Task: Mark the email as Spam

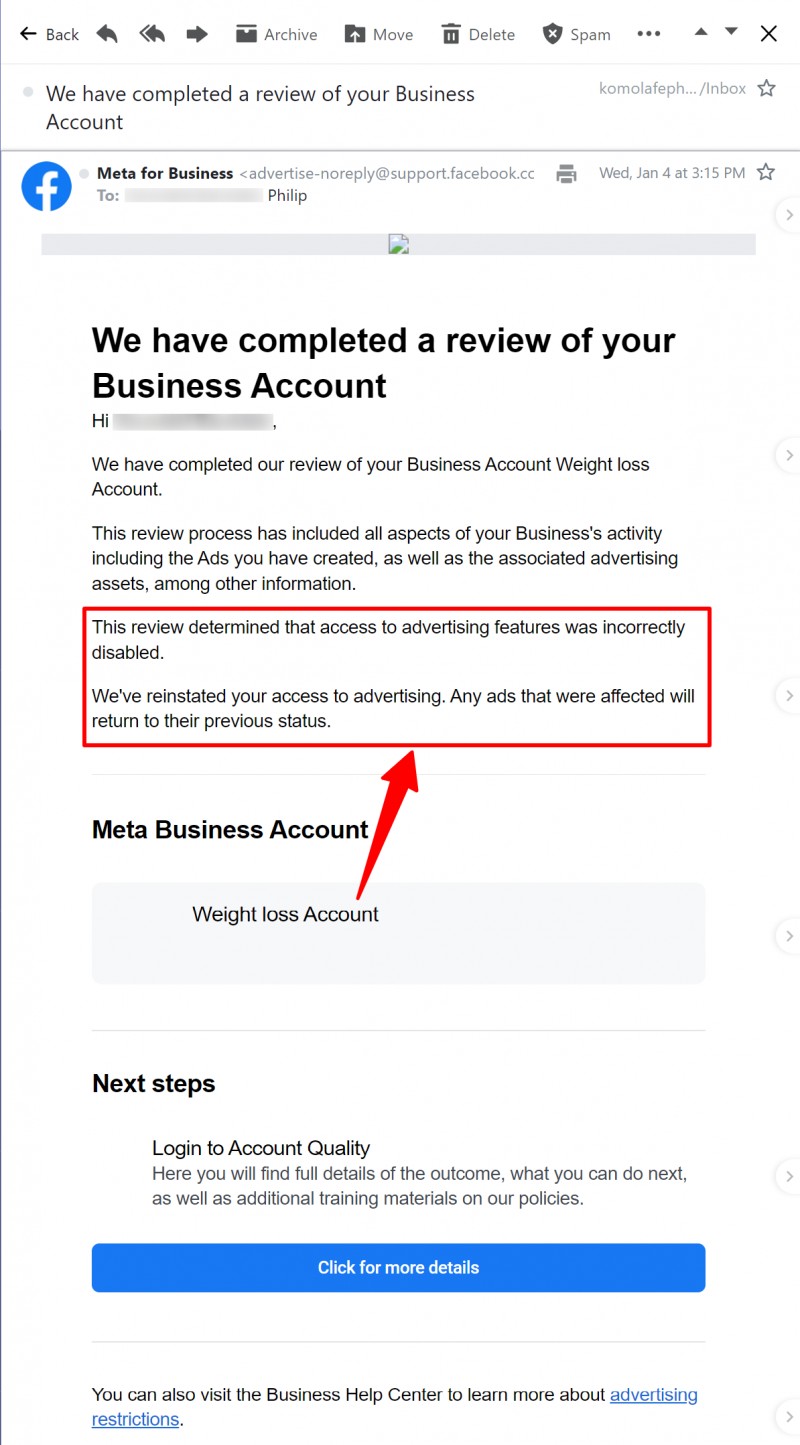Action: pos(576,34)
